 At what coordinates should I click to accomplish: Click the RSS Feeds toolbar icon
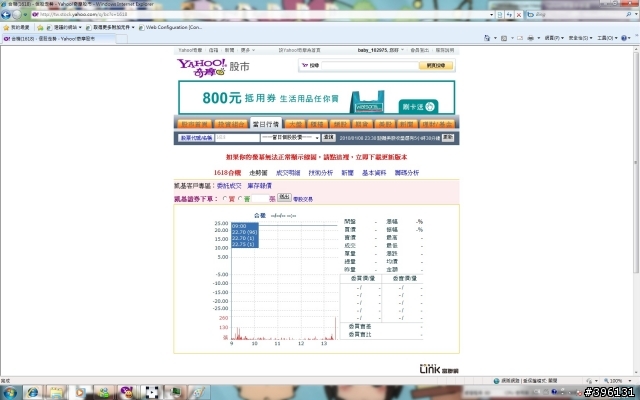(x=504, y=38)
